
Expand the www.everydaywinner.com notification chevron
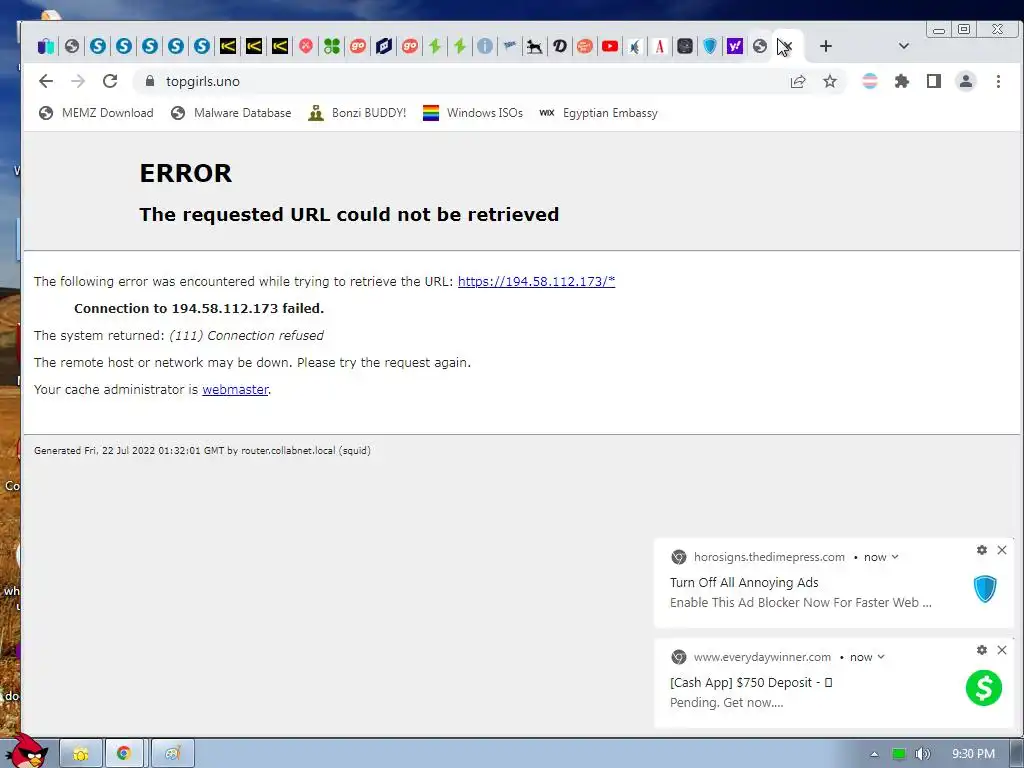point(881,657)
